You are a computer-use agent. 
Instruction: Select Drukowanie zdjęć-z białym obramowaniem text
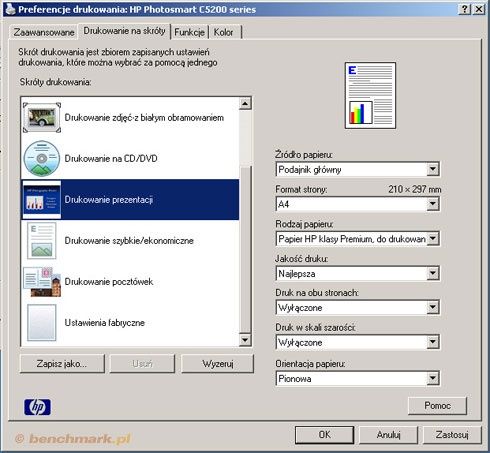tap(144, 118)
